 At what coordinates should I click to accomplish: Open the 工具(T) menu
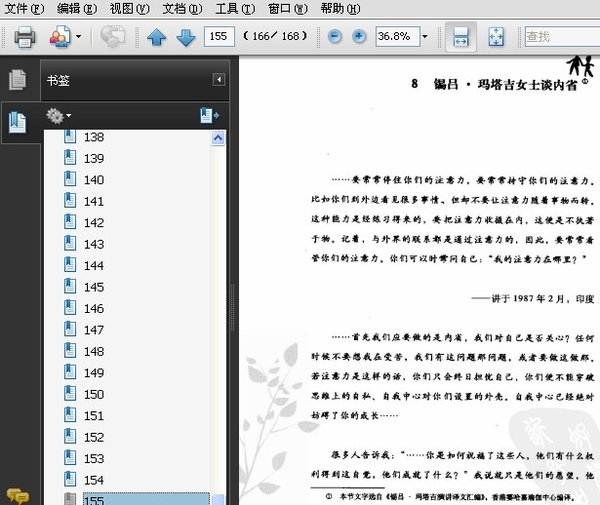[x=235, y=8]
